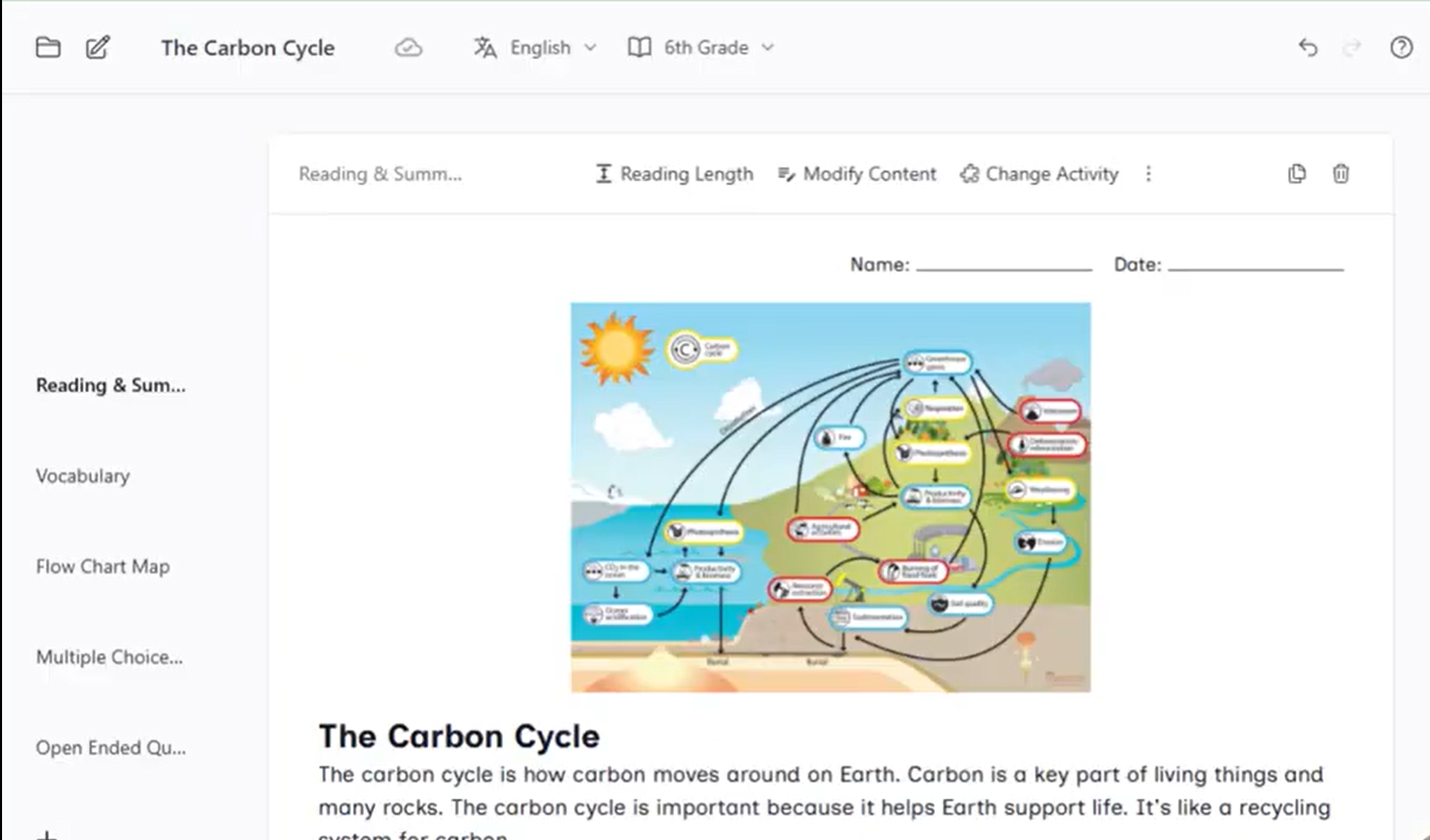The image size is (1430, 840).
Task: Open Multiple Choice section in sidebar
Action: click(x=110, y=657)
